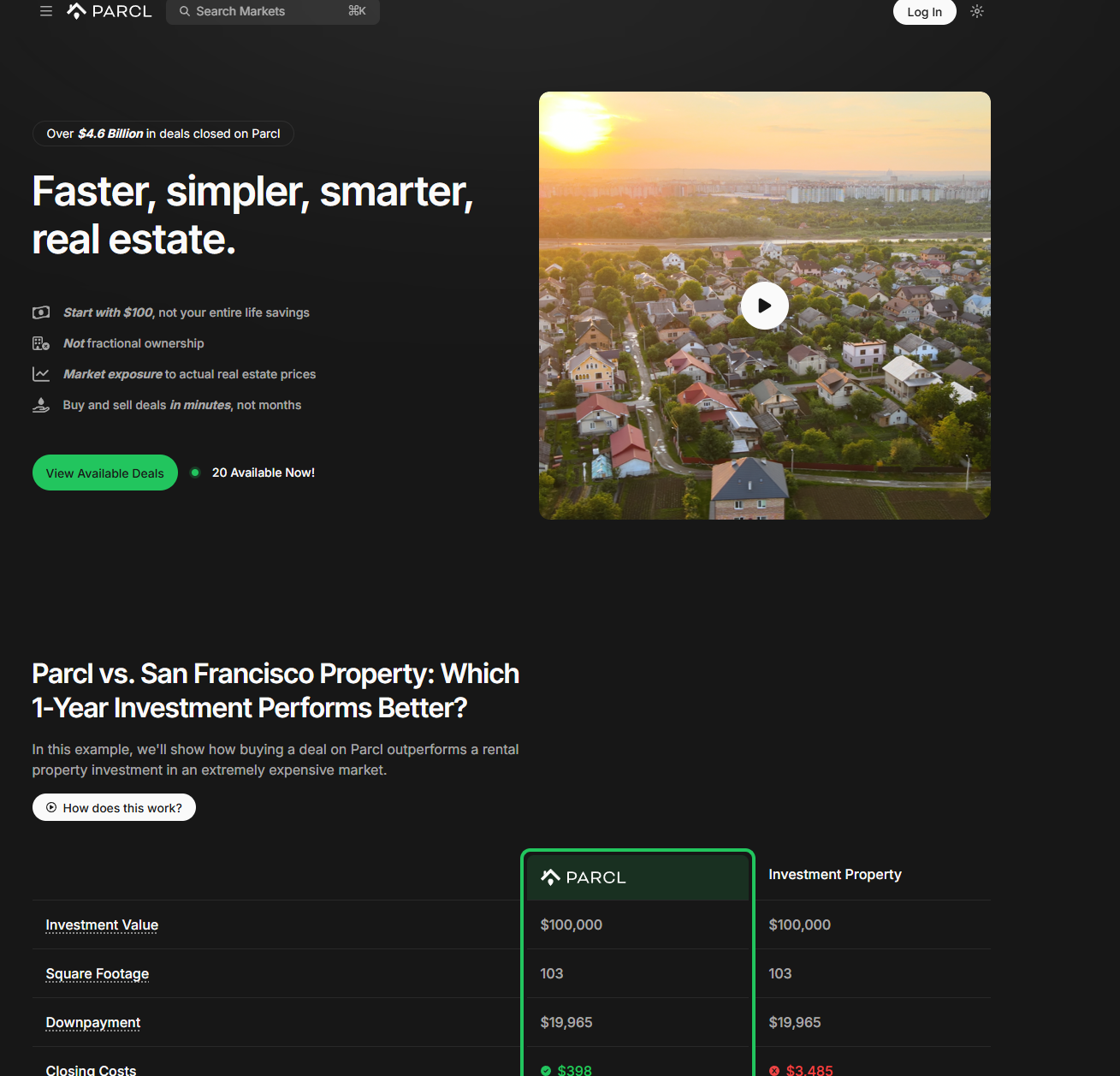Screen dimensions: 1120x1076
Task: Click Parcl column's 103 square footage
Action: (x=552, y=973)
